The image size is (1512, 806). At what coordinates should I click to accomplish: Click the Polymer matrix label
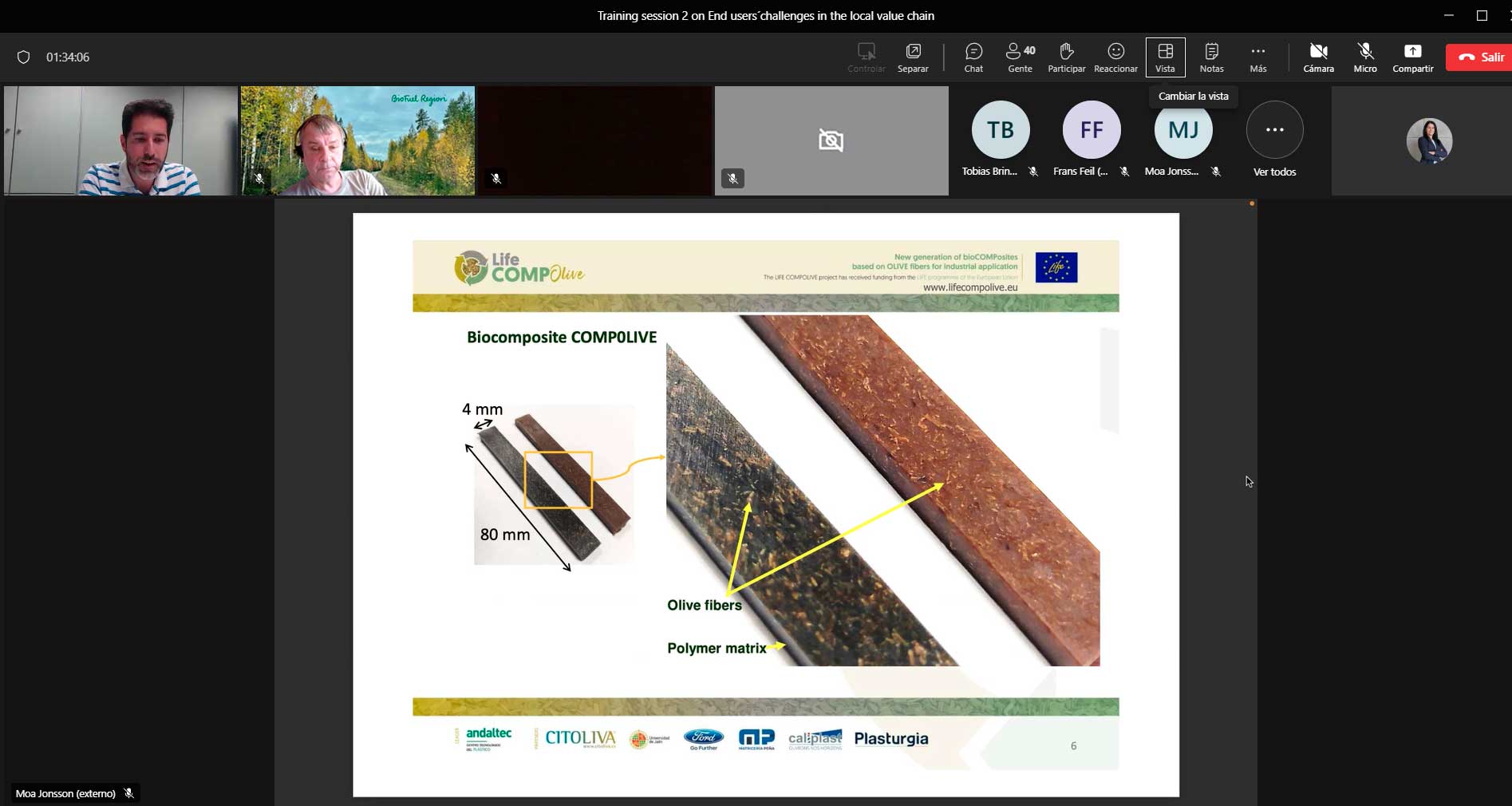pyautogui.click(x=717, y=648)
